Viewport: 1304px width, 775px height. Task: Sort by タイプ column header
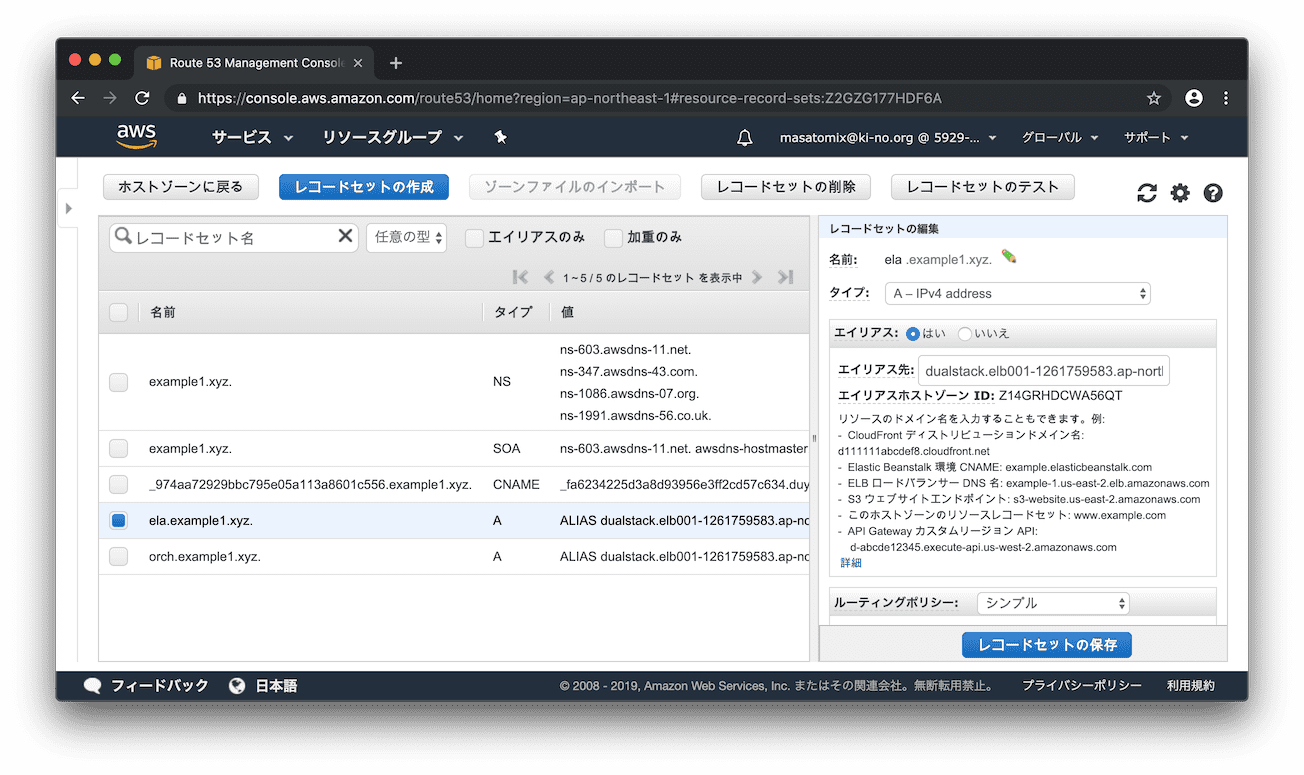(x=514, y=312)
